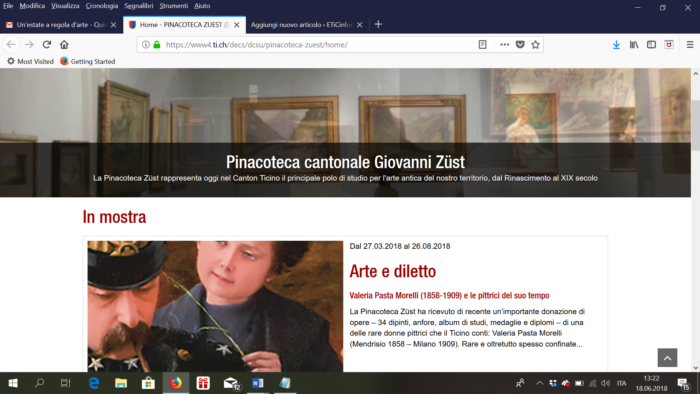700x394 pixels.
Task: Close the Aggiungi nuovo articolo tab
Action: pyautogui.click(x=360, y=25)
